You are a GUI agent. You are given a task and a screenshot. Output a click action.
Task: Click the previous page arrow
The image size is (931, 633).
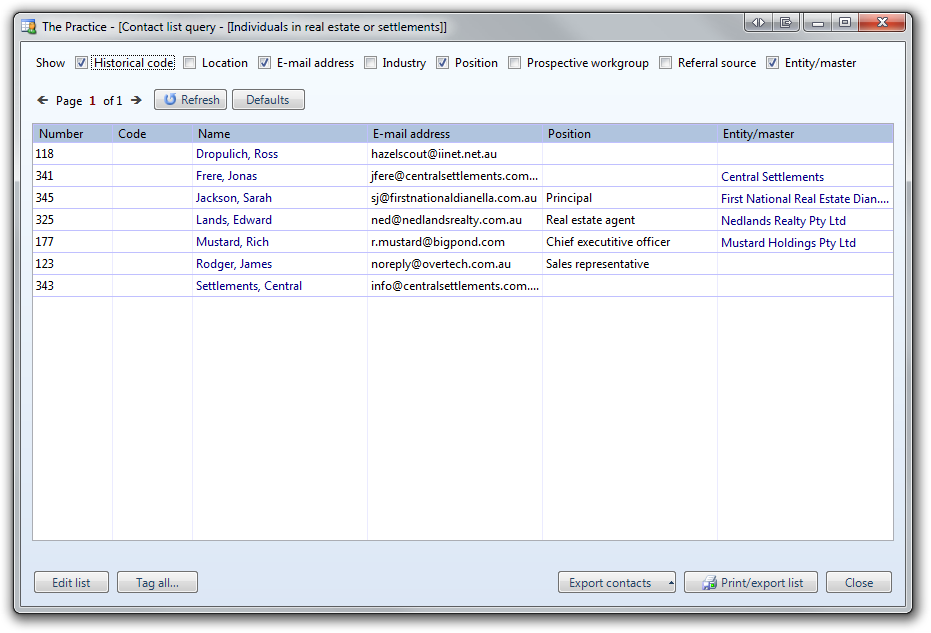pos(43,100)
